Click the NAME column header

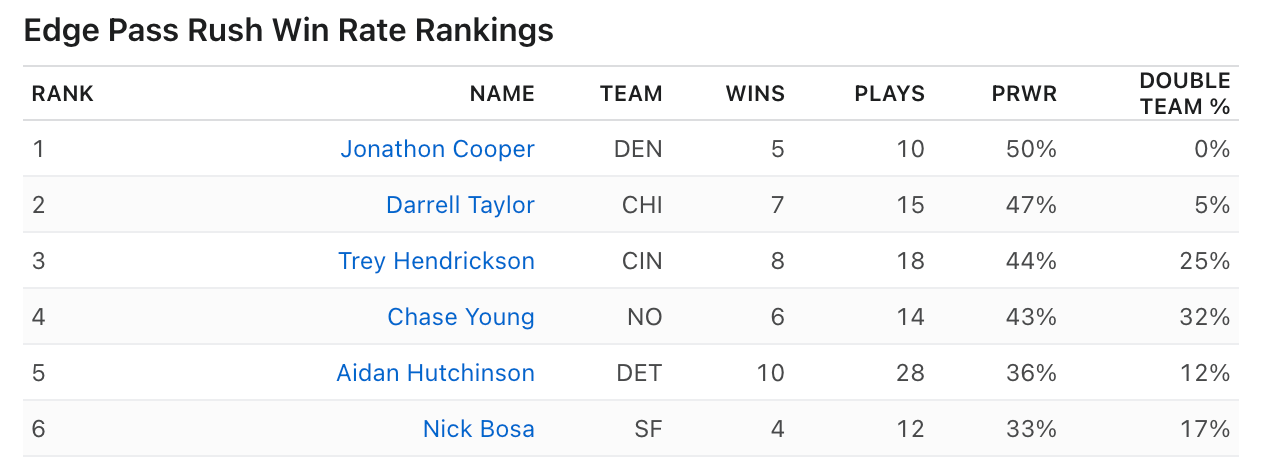point(502,94)
